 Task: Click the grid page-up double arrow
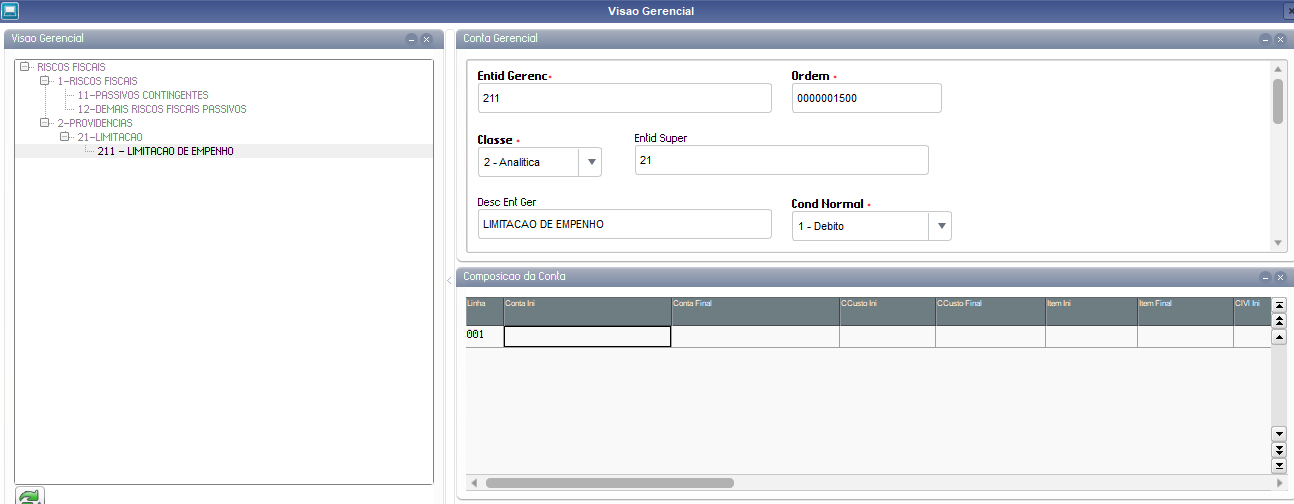click(x=1278, y=321)
